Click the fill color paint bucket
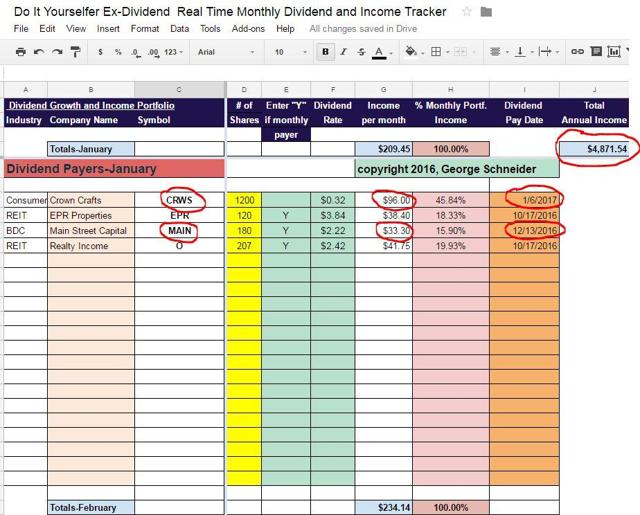The image size is (640, 515). pos(411,51)
